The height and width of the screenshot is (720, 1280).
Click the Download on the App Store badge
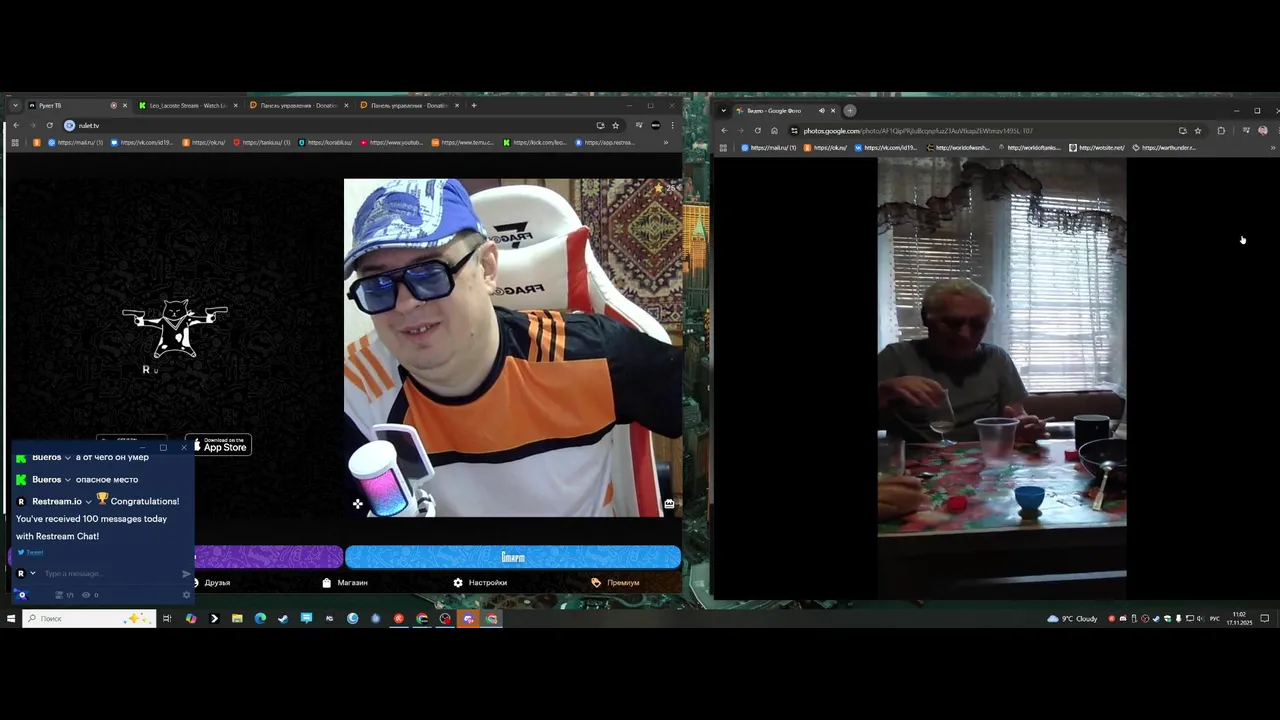click(218, 445)
